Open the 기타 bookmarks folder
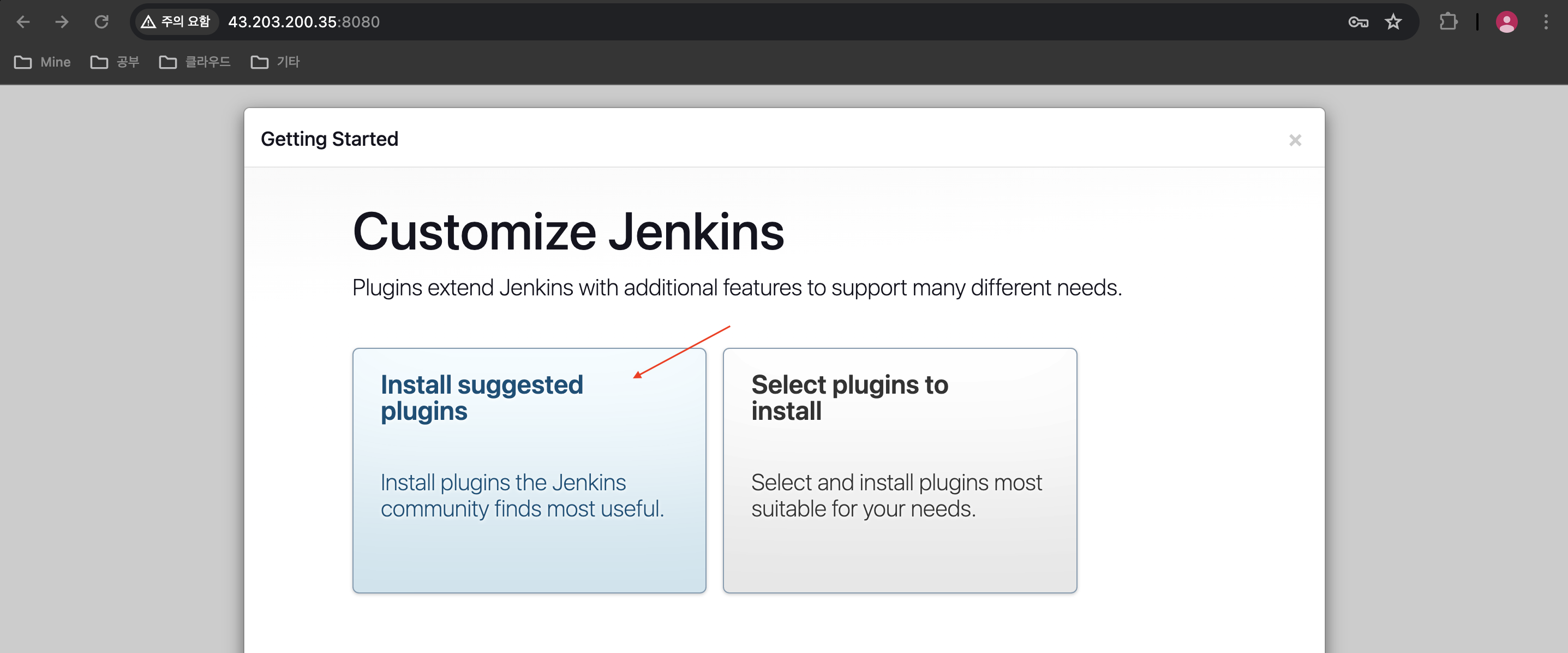Screen dimensions: 1568x653 (x=275, y=62)
